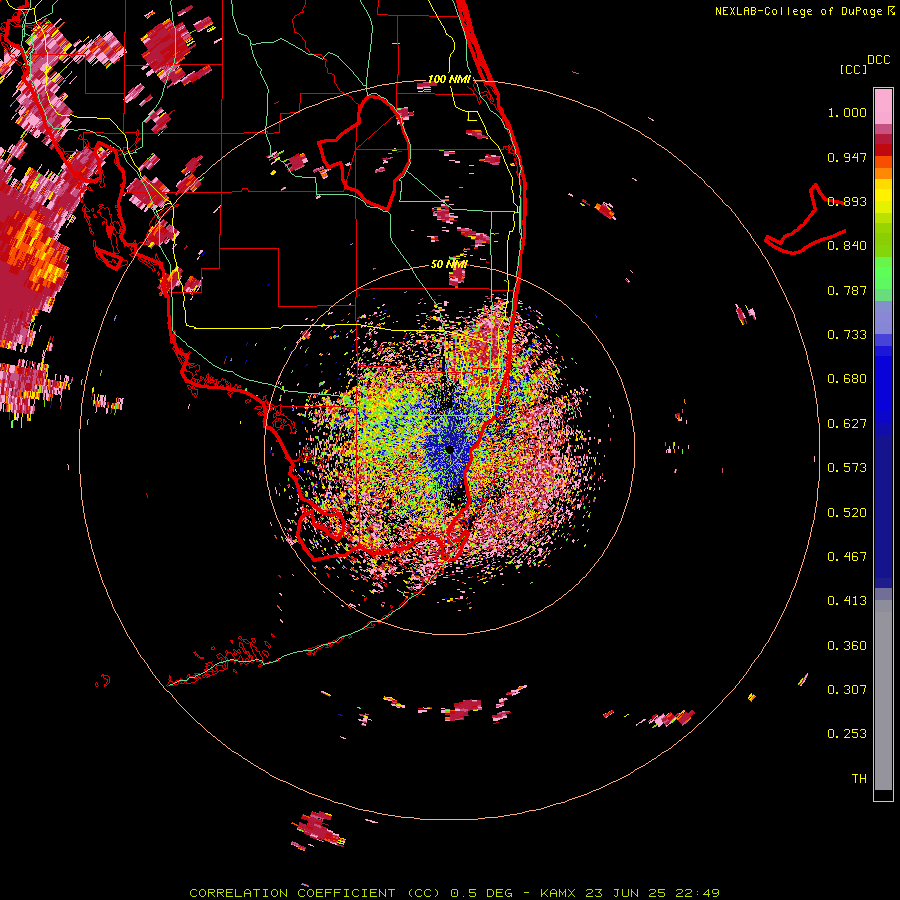This screenshot has height=900, width=900.
Task: Click the radar site black dot at center
Action: click(x=450, y=449)
